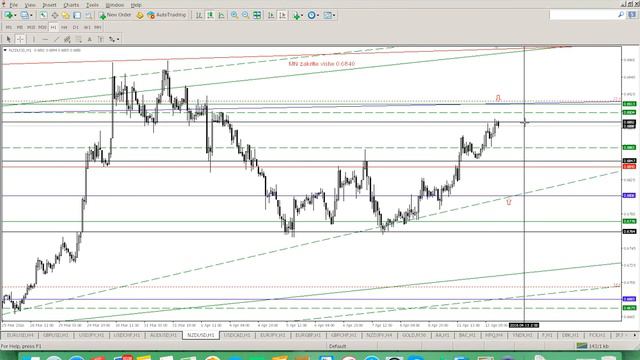Expand the arrows objects dropdown
The width and height of the screenshot is (640, 360).
click(118, 39)
